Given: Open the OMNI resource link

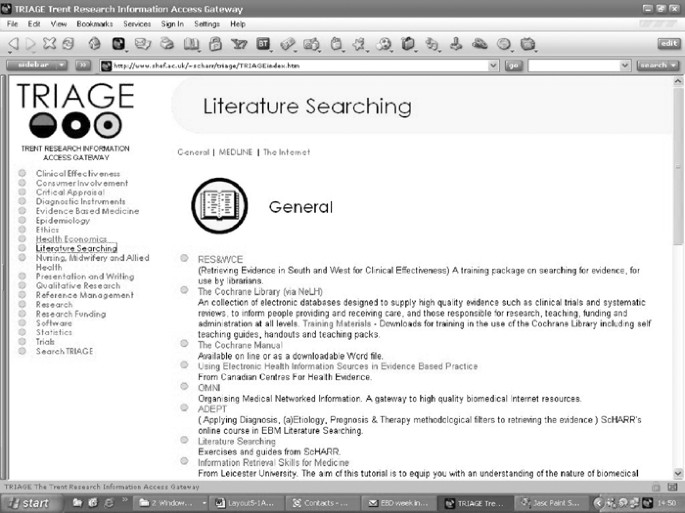Looking at the screenshot, I should pos(209,388).
